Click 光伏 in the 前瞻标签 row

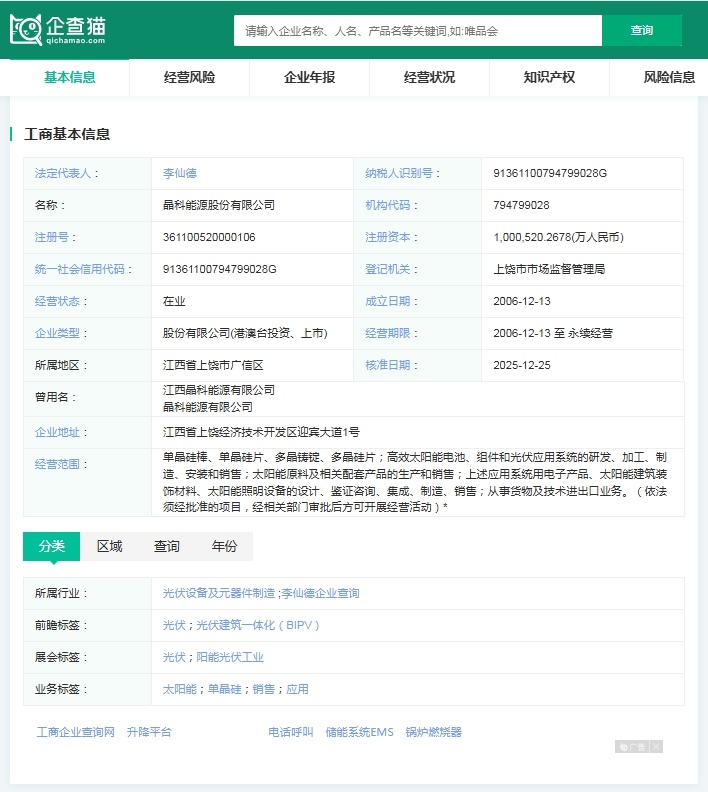174,625
